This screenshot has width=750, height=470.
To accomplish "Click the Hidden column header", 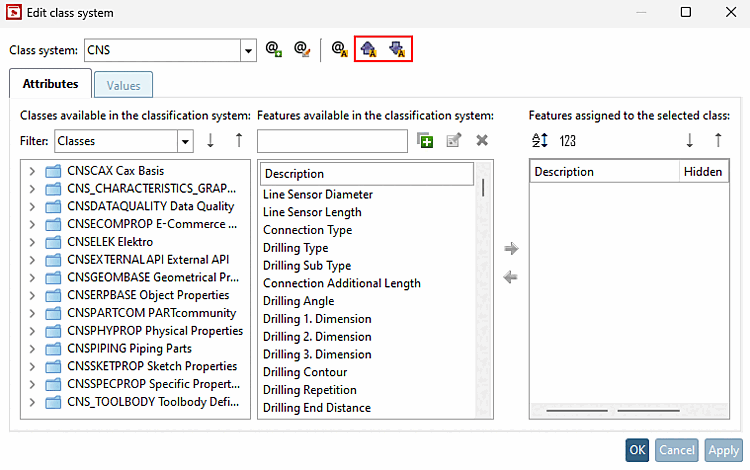I will point(704,172).
